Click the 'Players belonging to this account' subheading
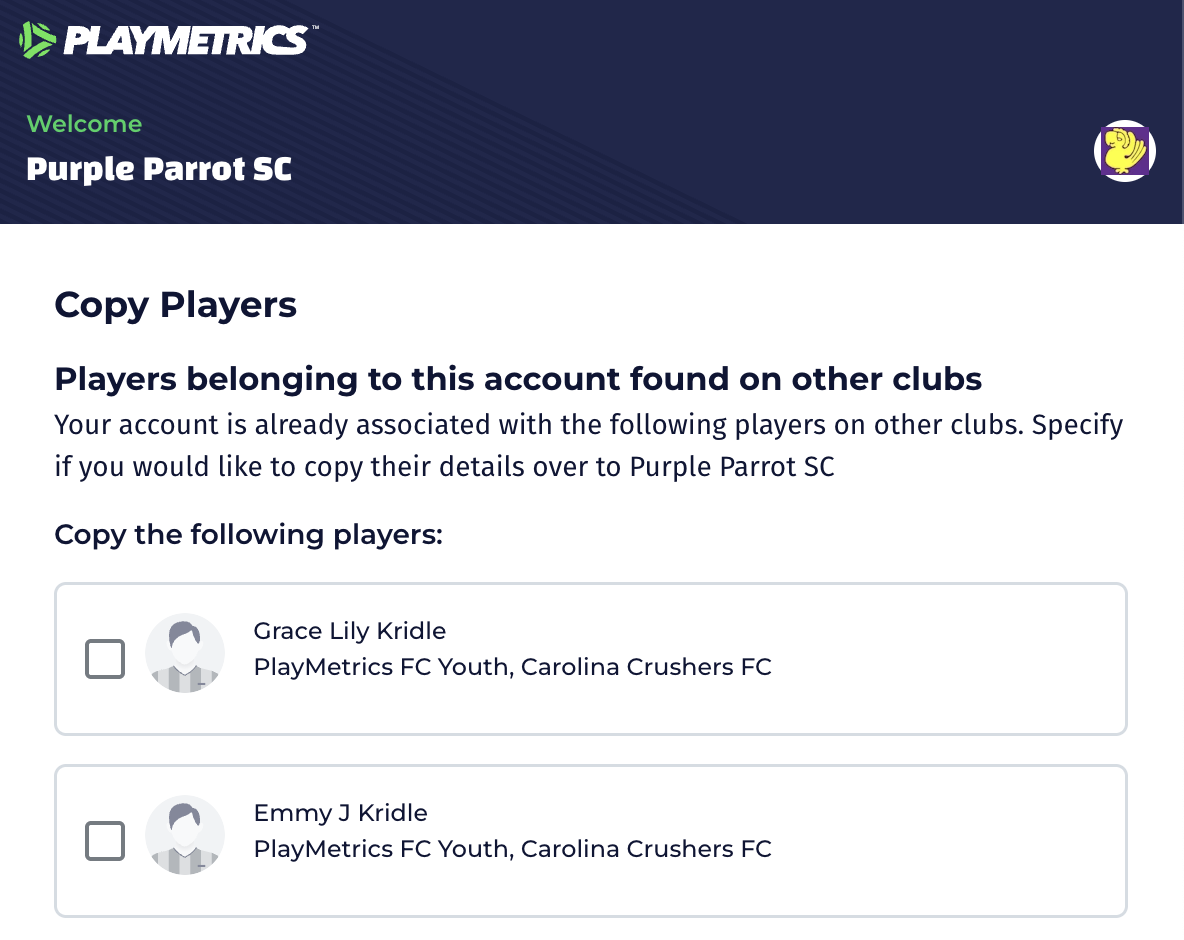This screenshot has width=1184, height=940. (518, 379)
